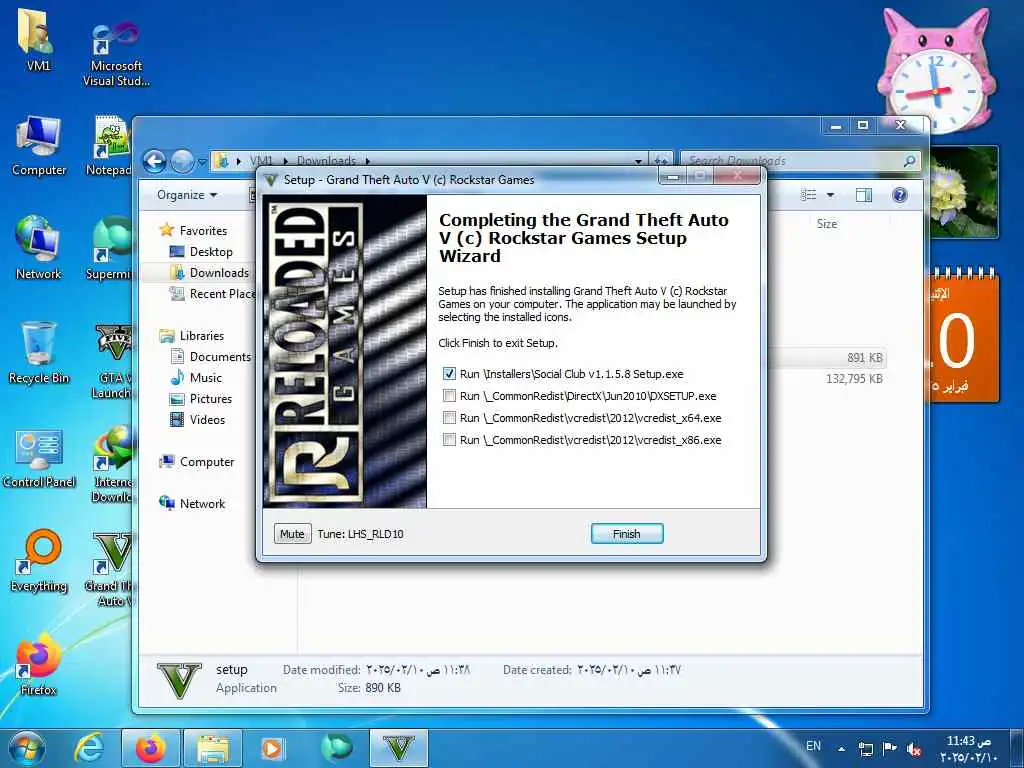Screen dimensions: 1024x768
Task: Click the taskbar clock
Action: pos(968,749)
